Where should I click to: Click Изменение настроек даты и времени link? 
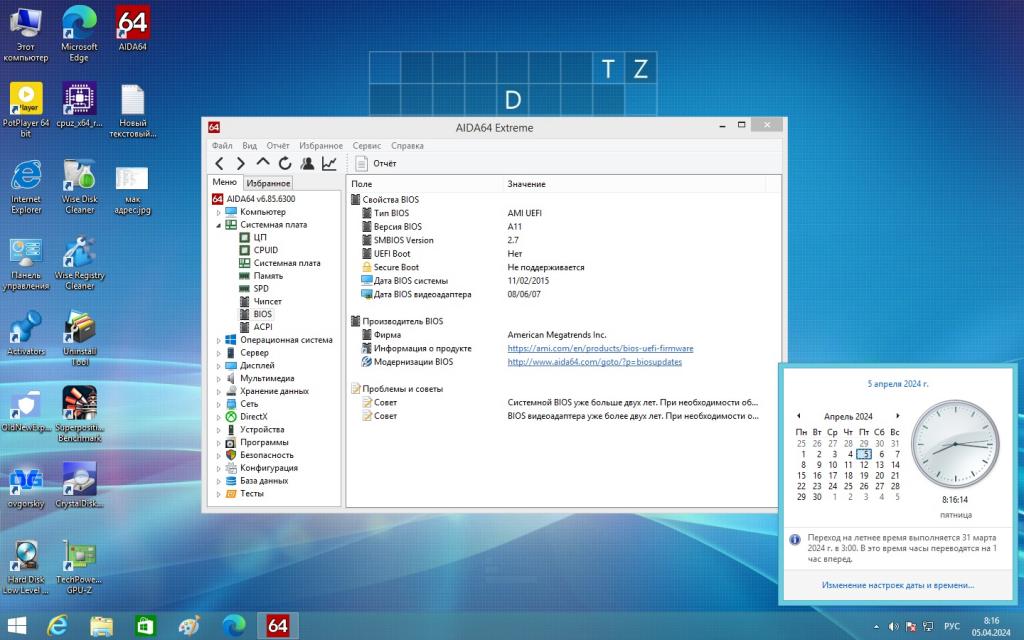pos(897,585)
